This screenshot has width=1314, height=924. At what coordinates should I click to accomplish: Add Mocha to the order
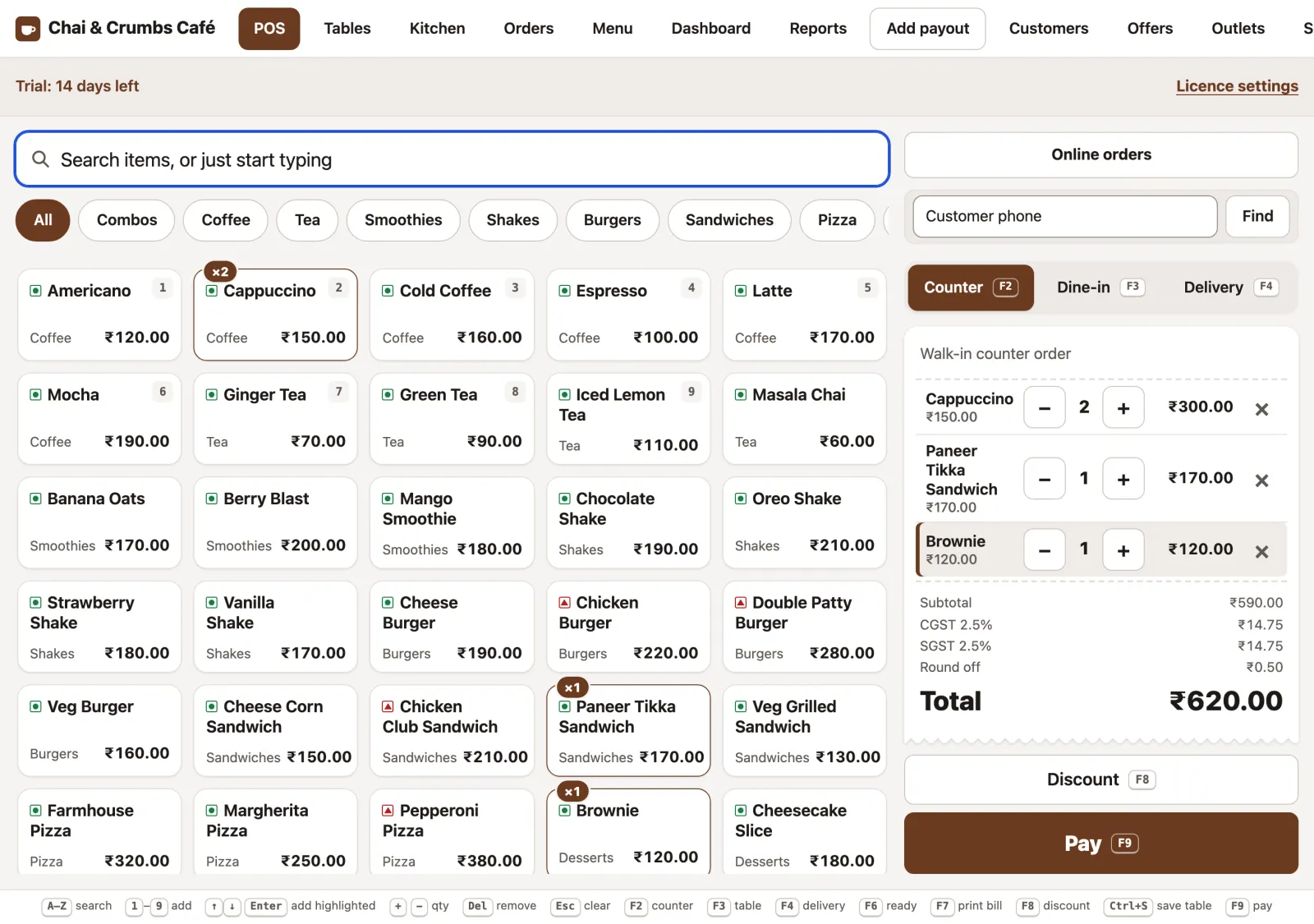pos(99,419)
